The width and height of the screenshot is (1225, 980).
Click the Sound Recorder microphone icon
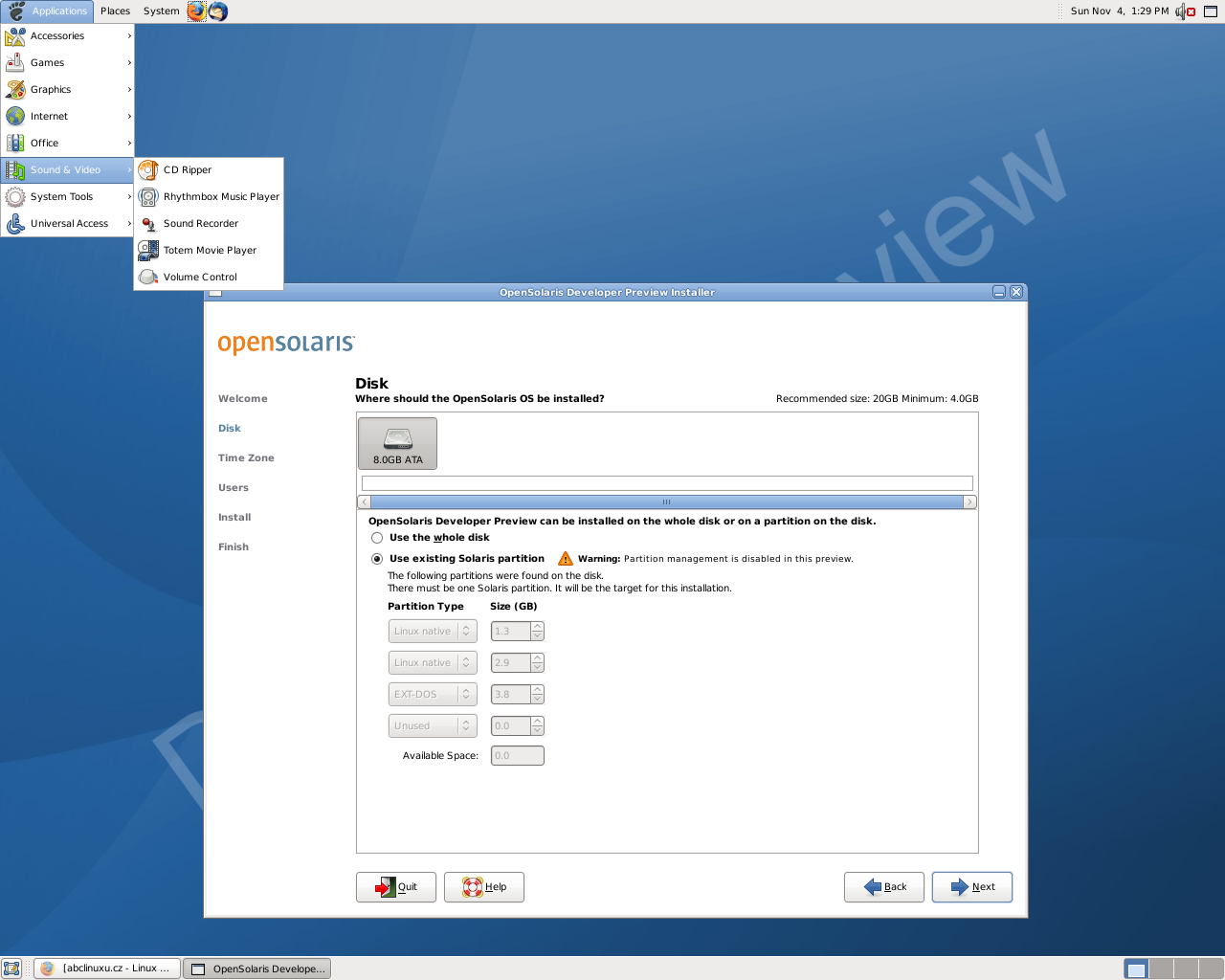coord(148,224)
